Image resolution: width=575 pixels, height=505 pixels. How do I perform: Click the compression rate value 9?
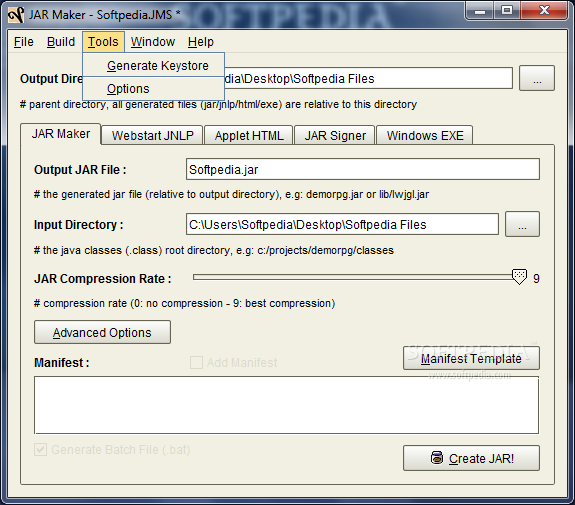pos(536,279)
